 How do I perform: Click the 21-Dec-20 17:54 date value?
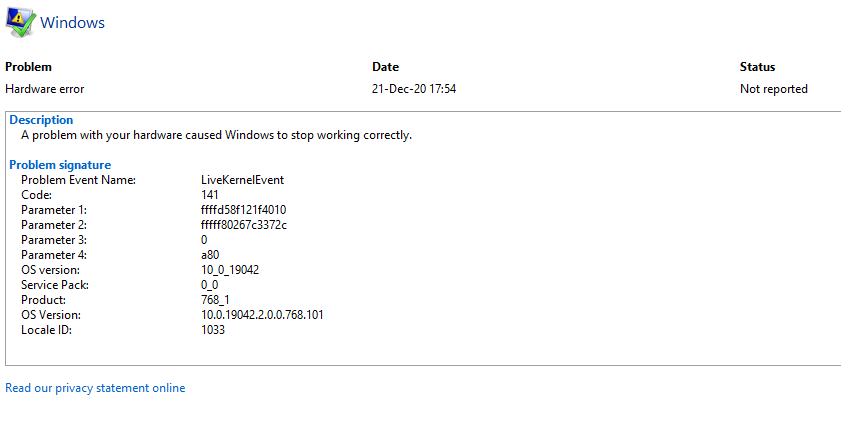(414, 89)
